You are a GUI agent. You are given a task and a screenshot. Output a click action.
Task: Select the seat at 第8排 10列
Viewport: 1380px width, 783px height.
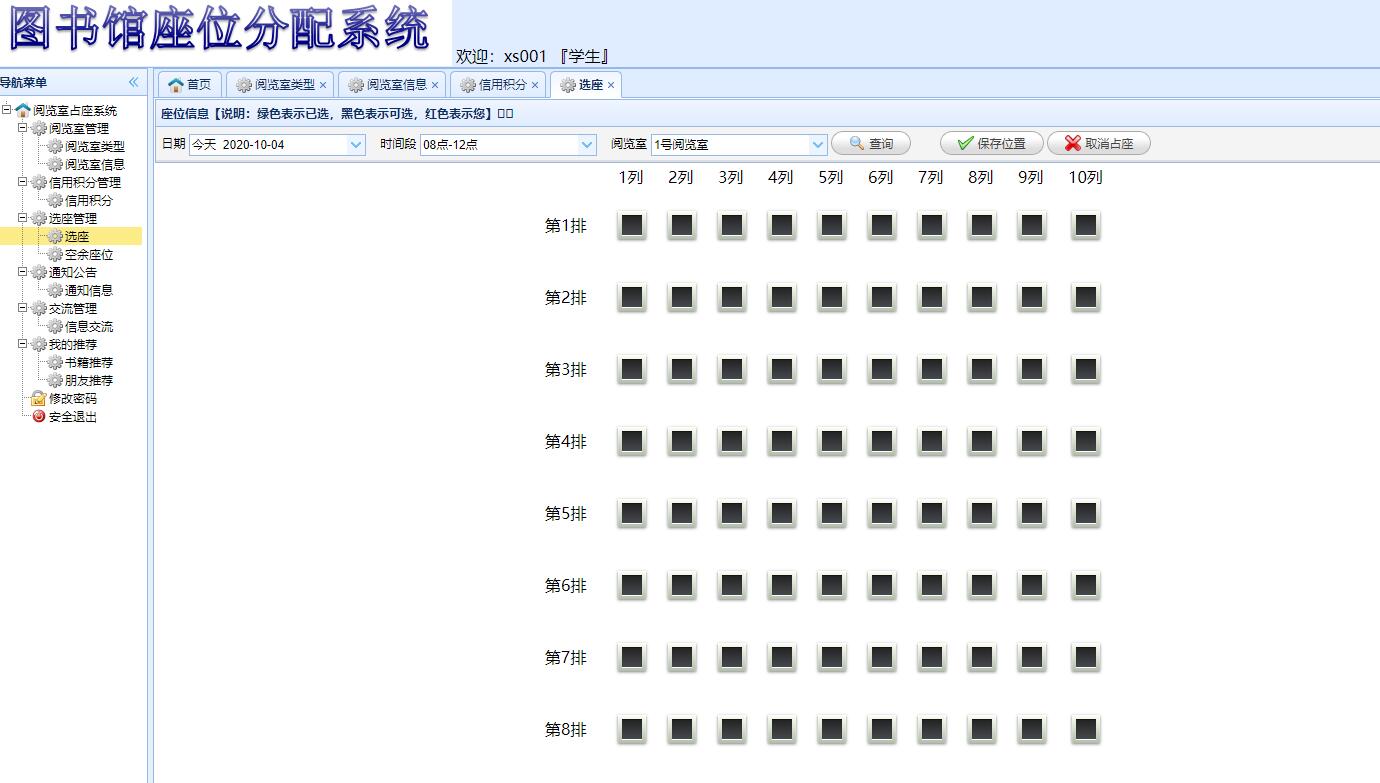1085,729
